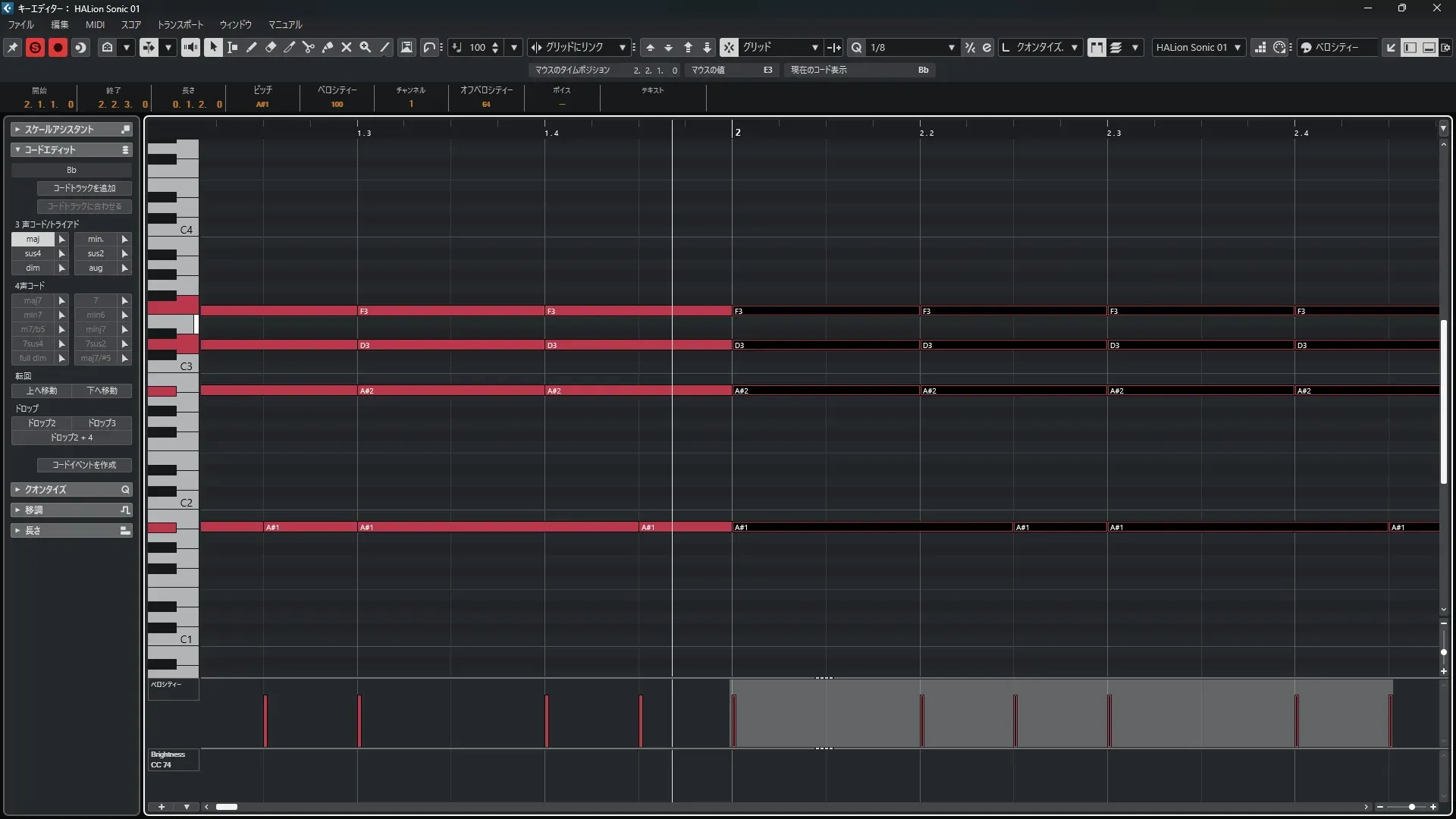Toggle acoustic feedback speaker icon

[x=190, y=47]
